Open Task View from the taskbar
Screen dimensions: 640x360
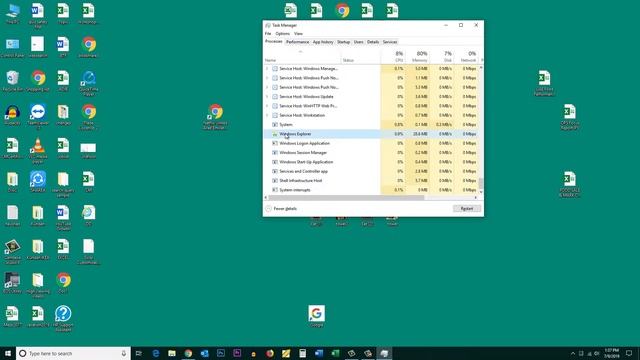point(139,353)
